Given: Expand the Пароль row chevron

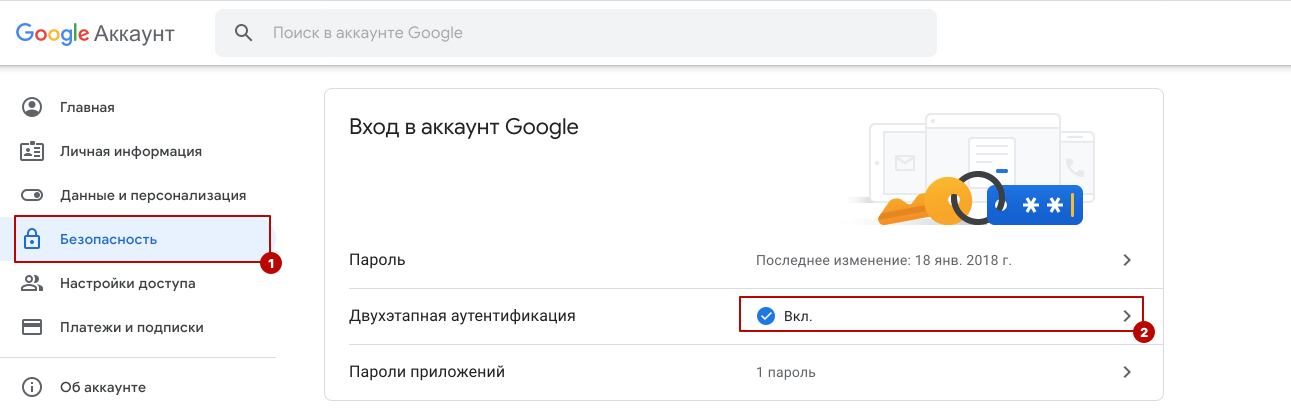Looking at the screenshot, I should [x=1127, y=260].
